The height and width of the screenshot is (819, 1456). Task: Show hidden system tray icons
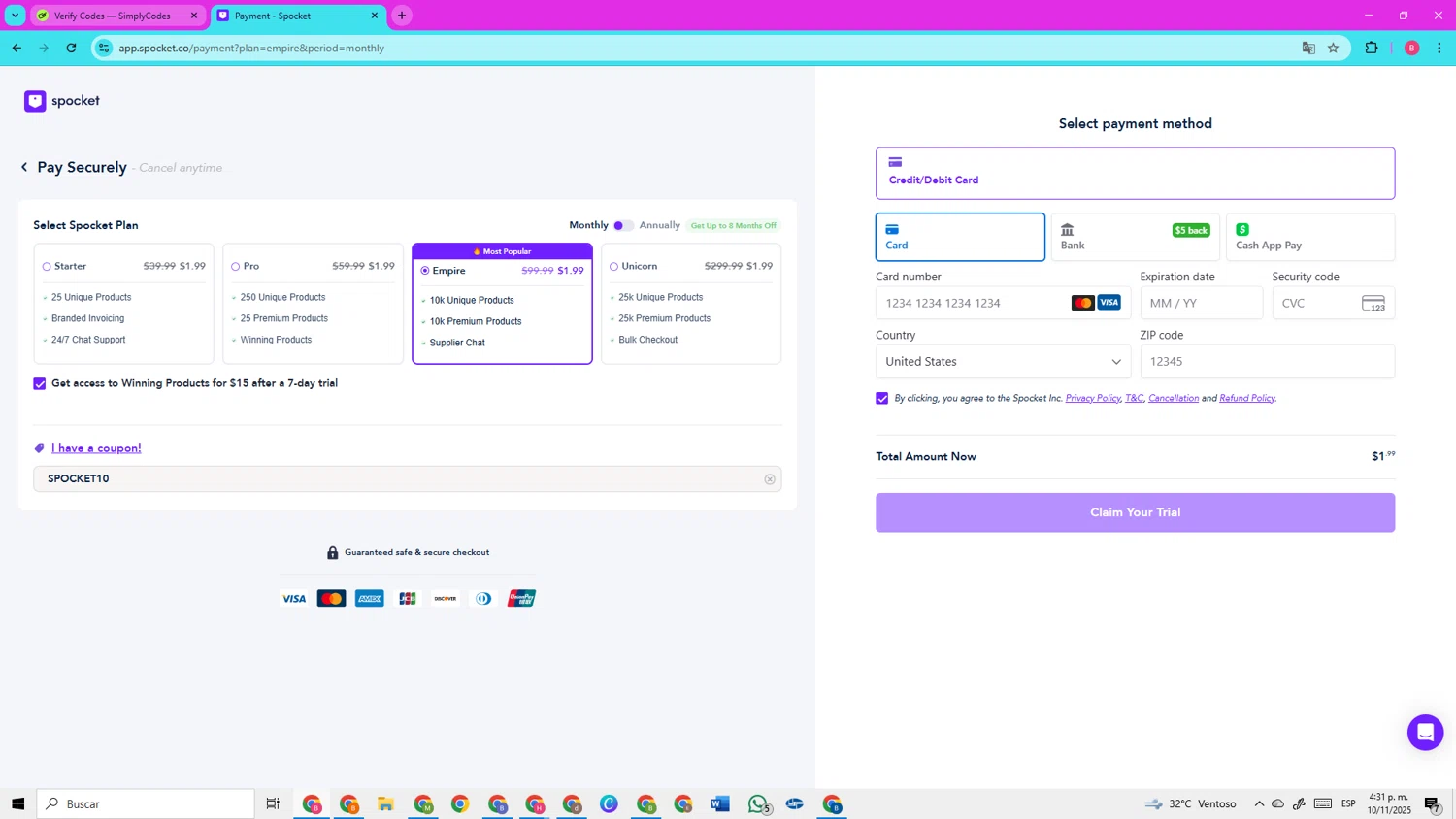point(1259,803)
